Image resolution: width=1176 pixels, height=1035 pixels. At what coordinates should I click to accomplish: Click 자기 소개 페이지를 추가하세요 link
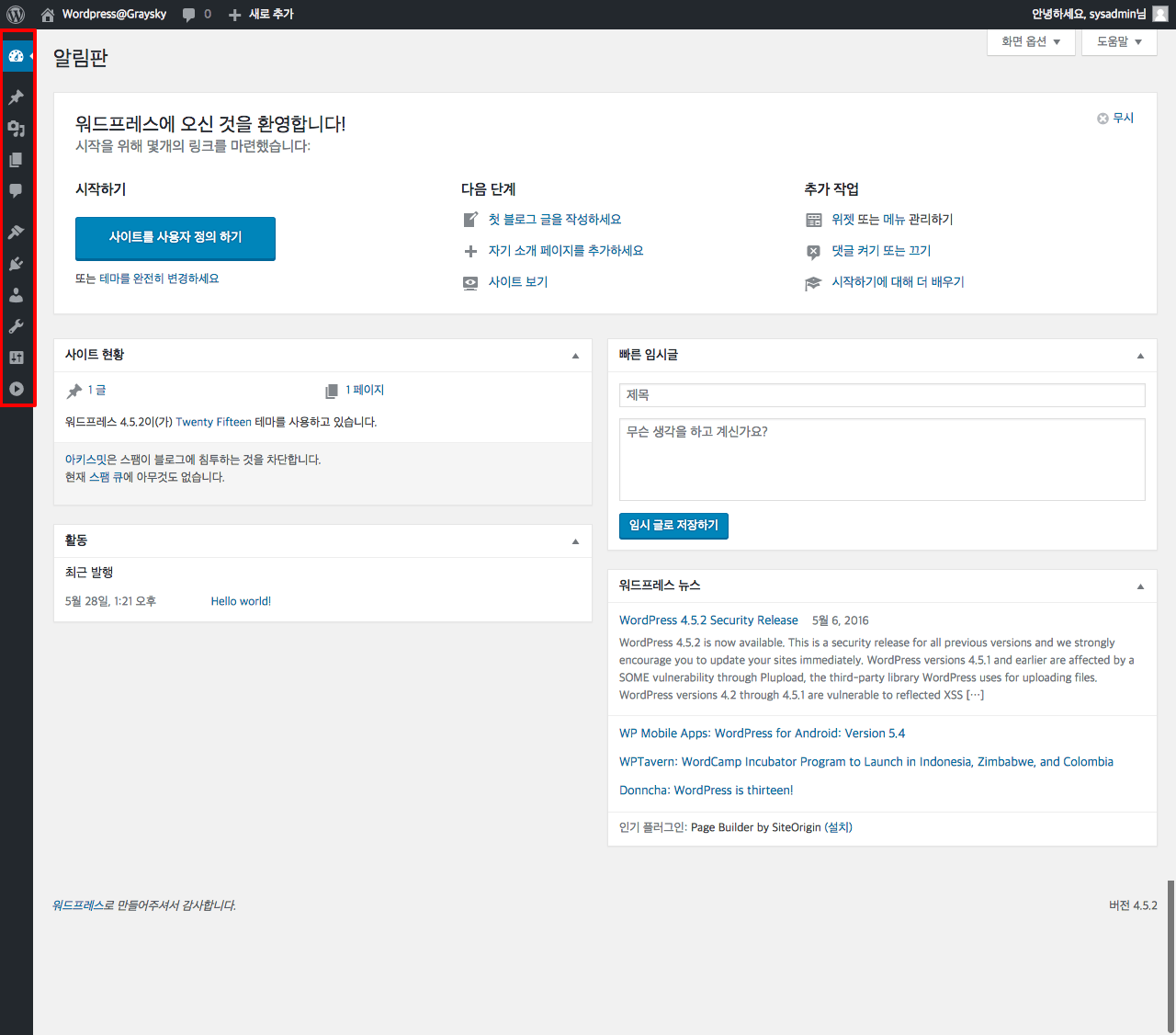pyautogui.click(x=566, y=251)
